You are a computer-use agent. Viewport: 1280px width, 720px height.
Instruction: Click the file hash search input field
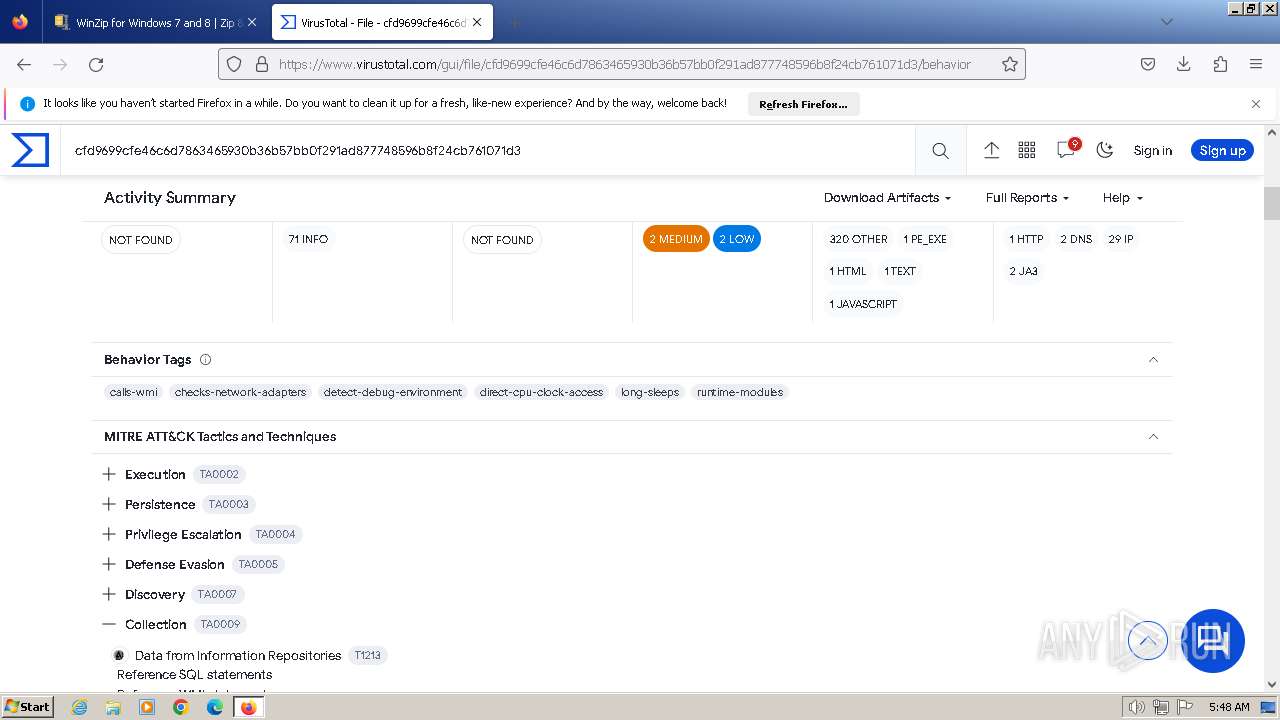point(487,150)
